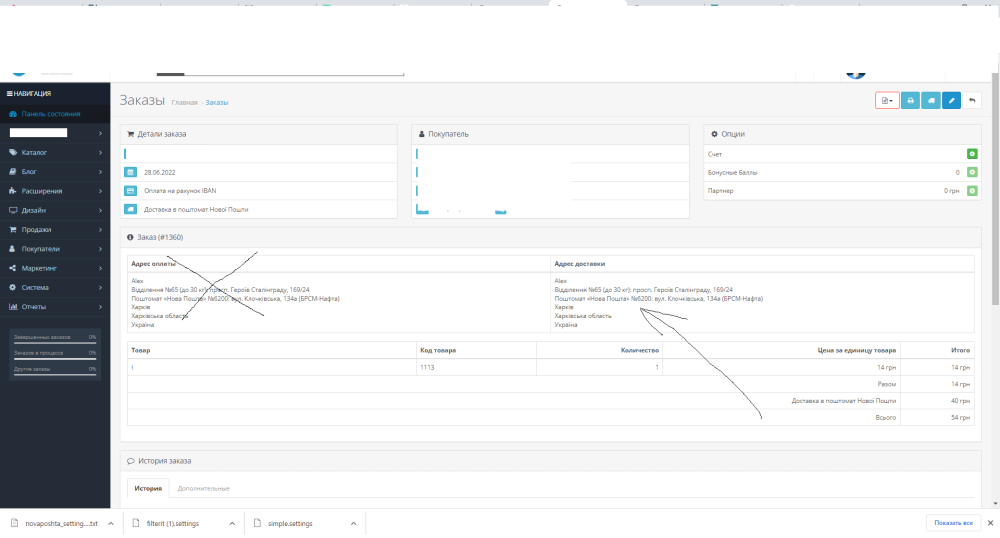Click the back arrow reply button

point(973,100)
